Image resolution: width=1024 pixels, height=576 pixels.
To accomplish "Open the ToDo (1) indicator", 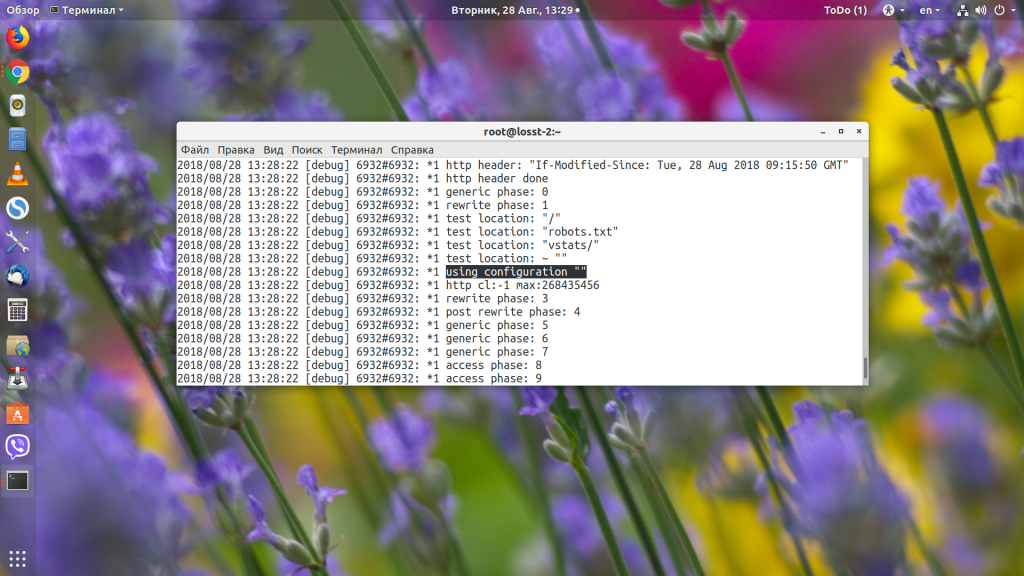I will tap(845, 10).
